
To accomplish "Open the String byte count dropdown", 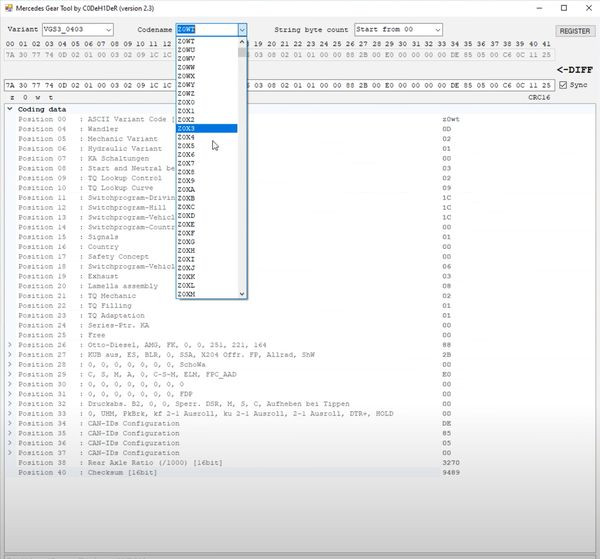I will 397,30.
